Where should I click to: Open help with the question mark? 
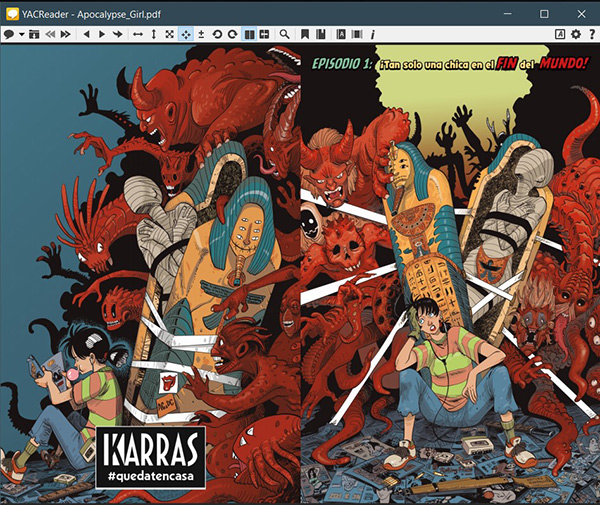[589, 34]
